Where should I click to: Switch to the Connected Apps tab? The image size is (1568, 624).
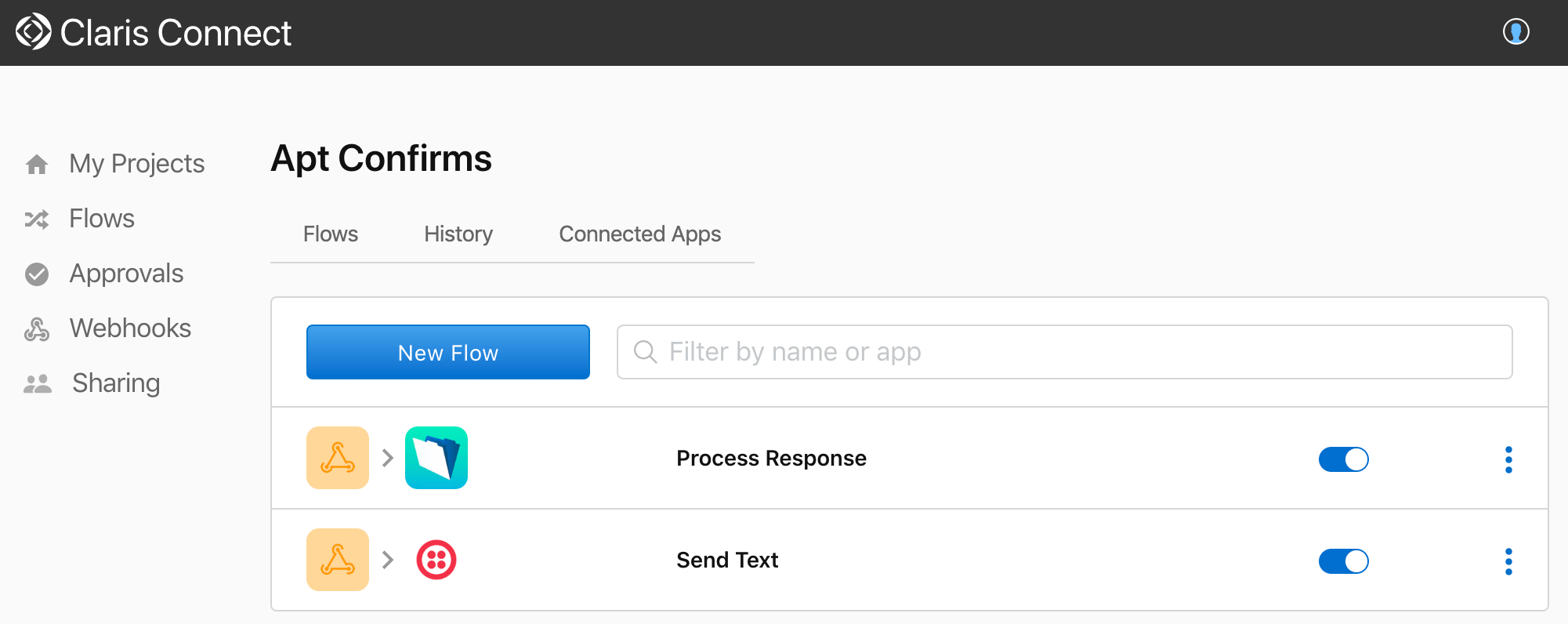click(x=640, y=234)
